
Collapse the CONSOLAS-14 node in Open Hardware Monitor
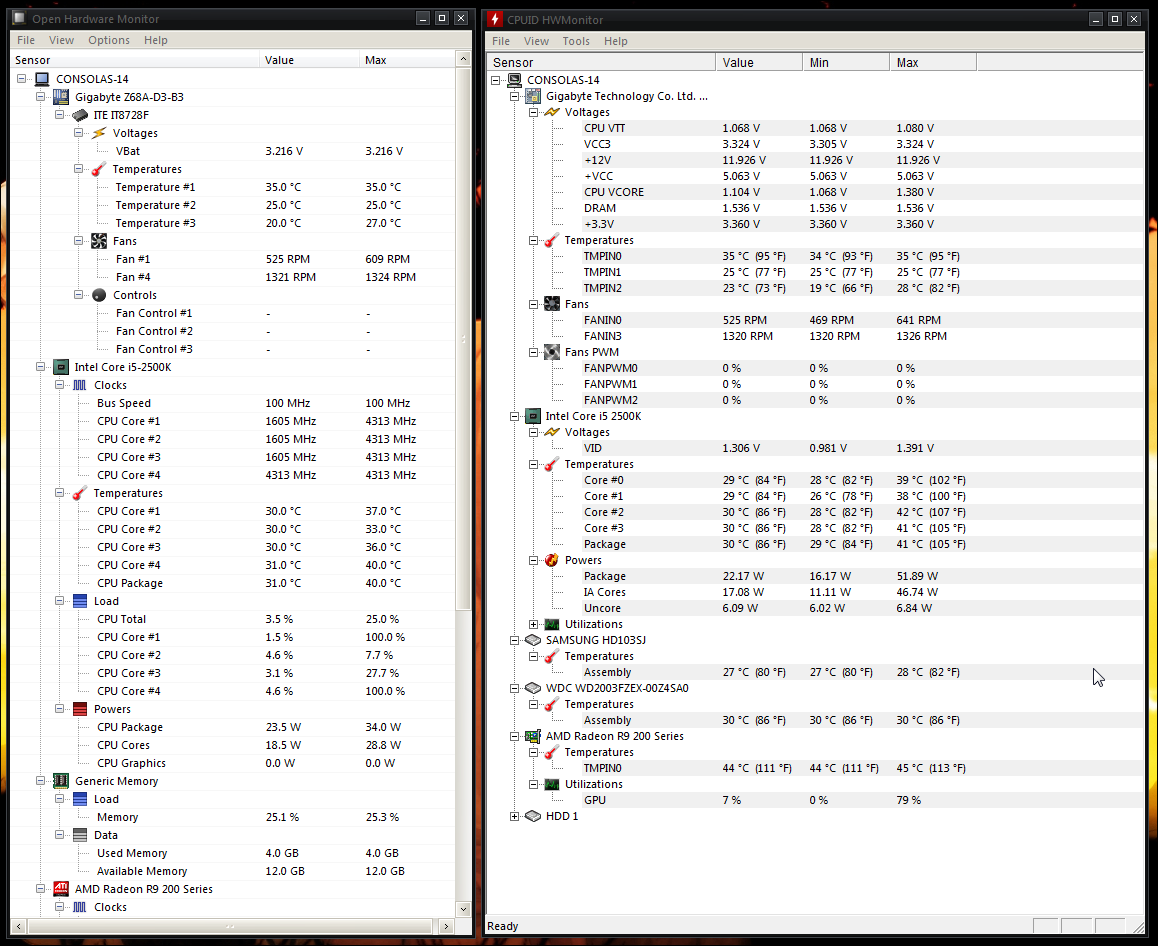22,78
